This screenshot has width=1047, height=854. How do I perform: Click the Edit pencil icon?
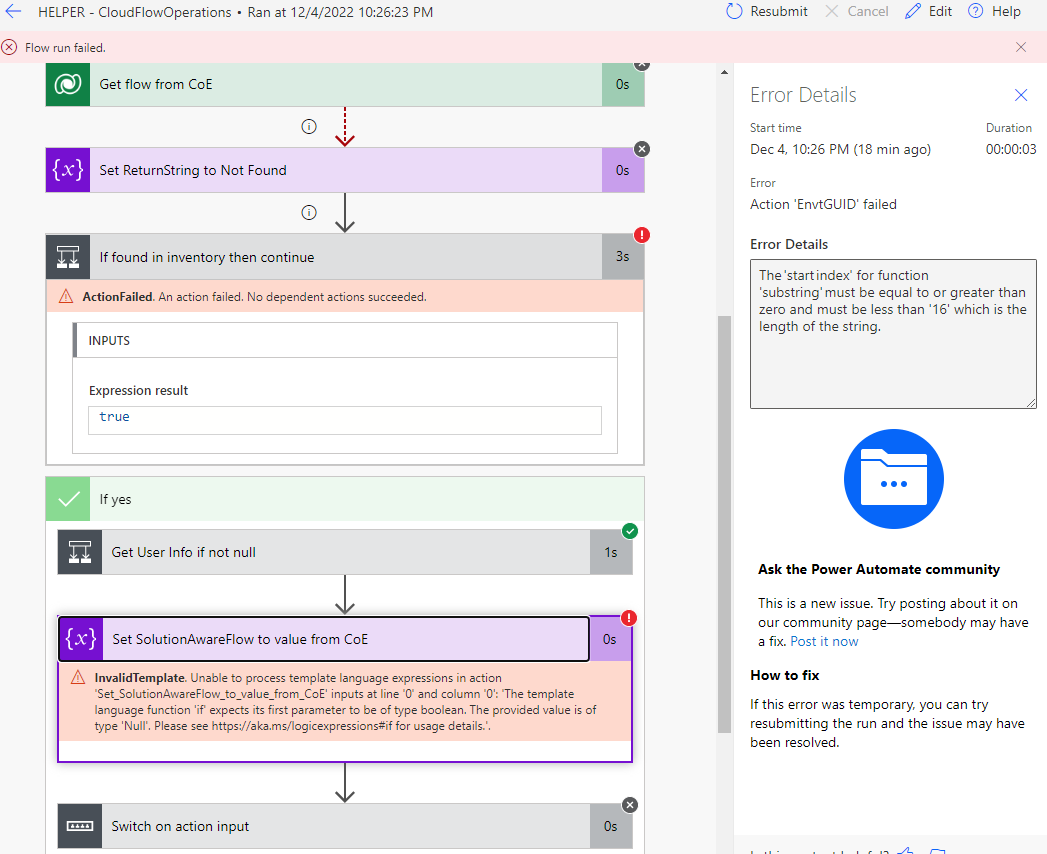(912, 11)
